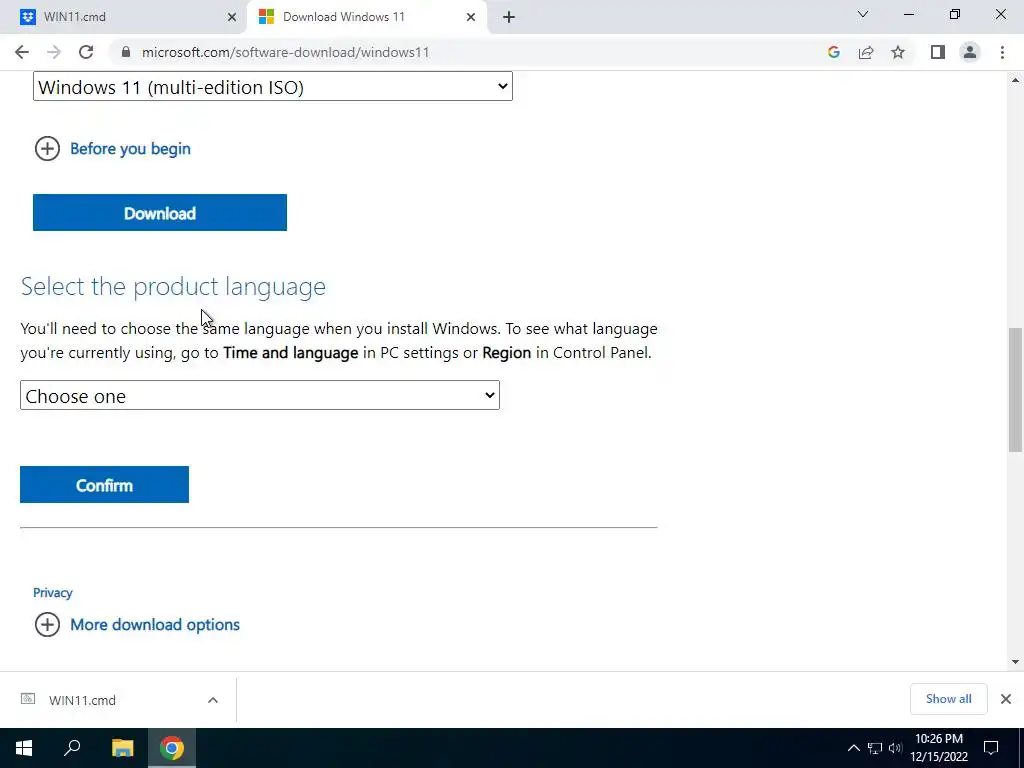
Task: Click the blue Download button
Action: pos(160,212)
